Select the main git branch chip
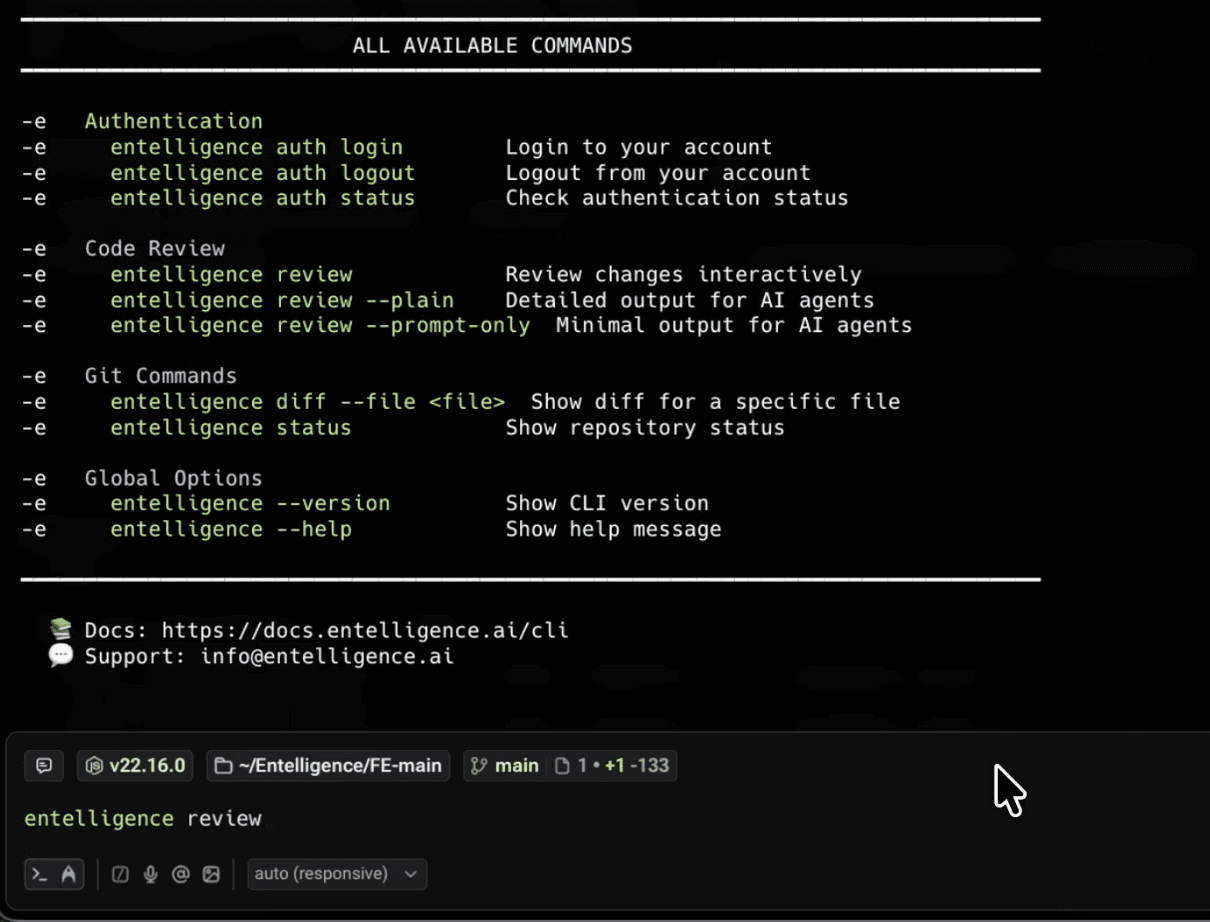This screenshot has height=922, width=1210. [505, 766]
